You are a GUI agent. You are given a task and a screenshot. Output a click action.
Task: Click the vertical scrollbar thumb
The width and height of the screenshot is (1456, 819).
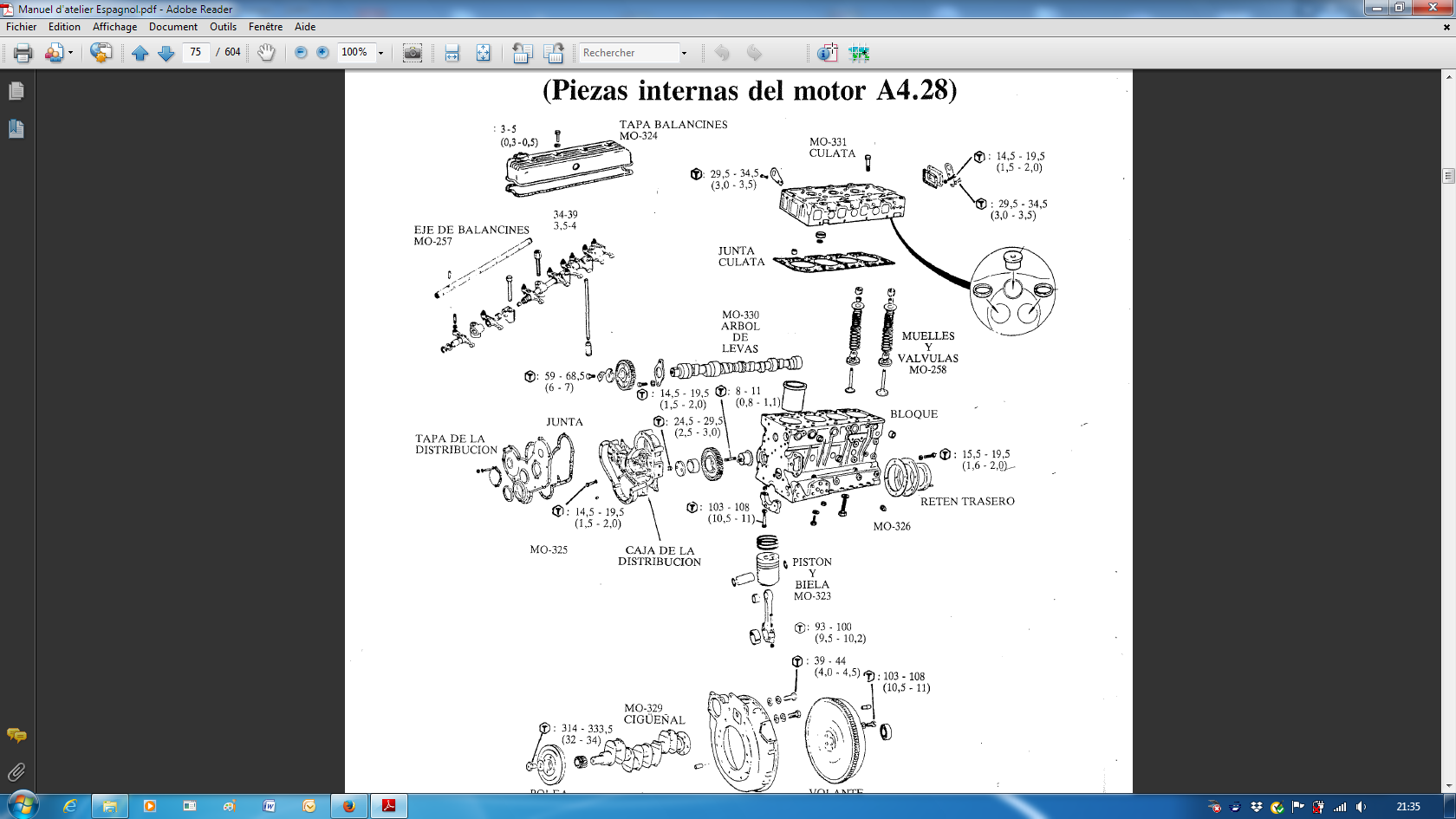pyautogui.click(x=1448, y=176)
